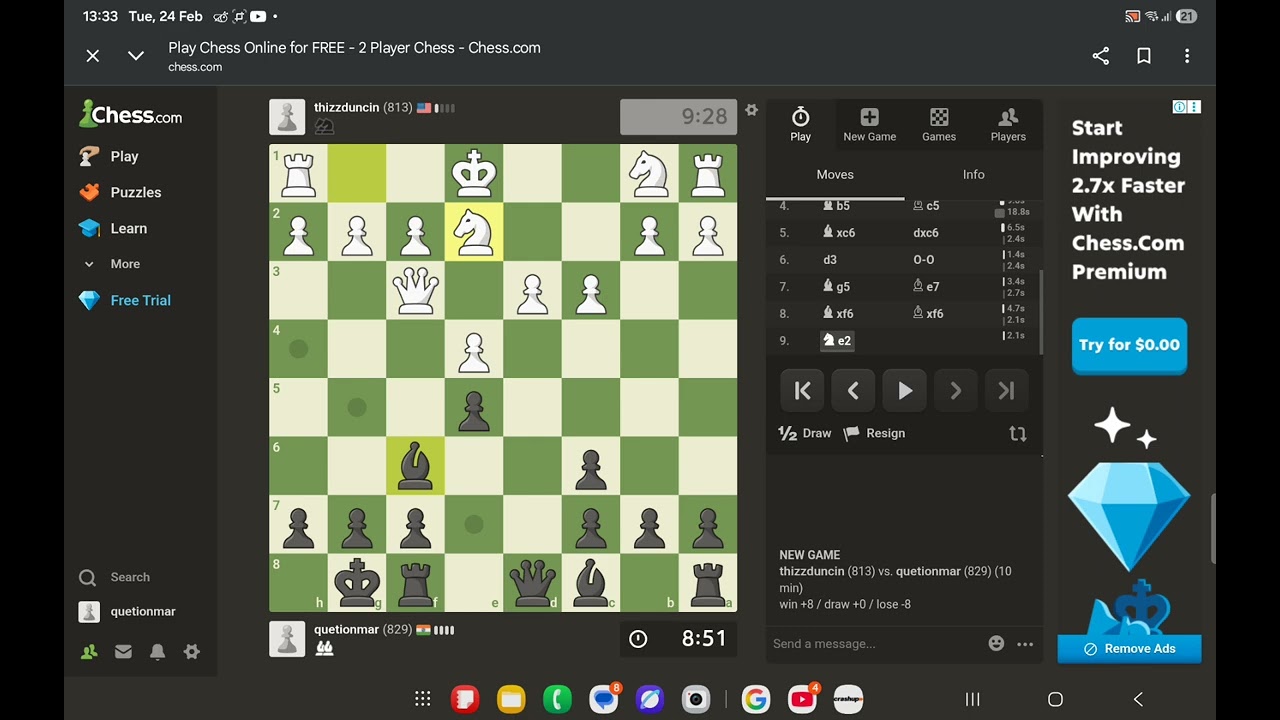Open the Games tab
Viewport: 1280px width, 720px height.
click(x=939, y=125)
